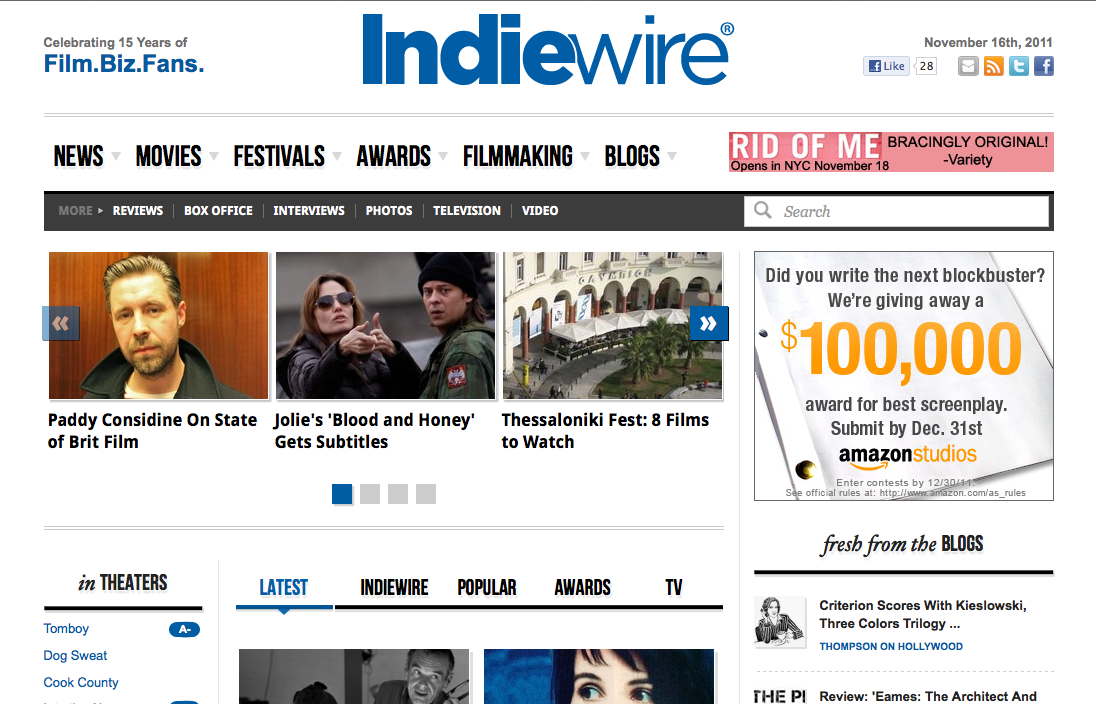Click the search magnifier icon
The image size is (1096, 704).
[763, 211]
